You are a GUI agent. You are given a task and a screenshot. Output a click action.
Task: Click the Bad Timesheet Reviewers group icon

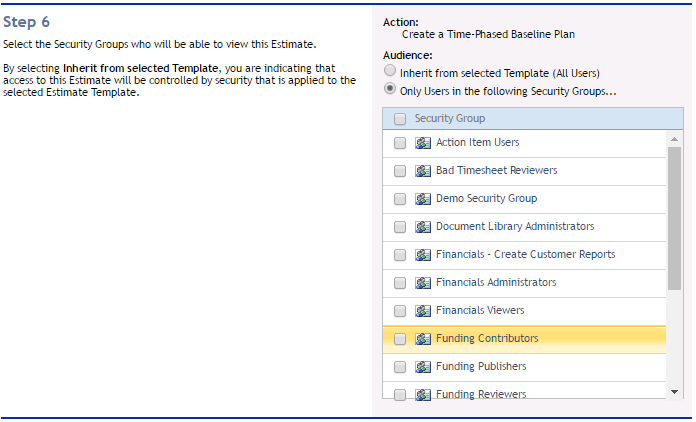(423, 171)
